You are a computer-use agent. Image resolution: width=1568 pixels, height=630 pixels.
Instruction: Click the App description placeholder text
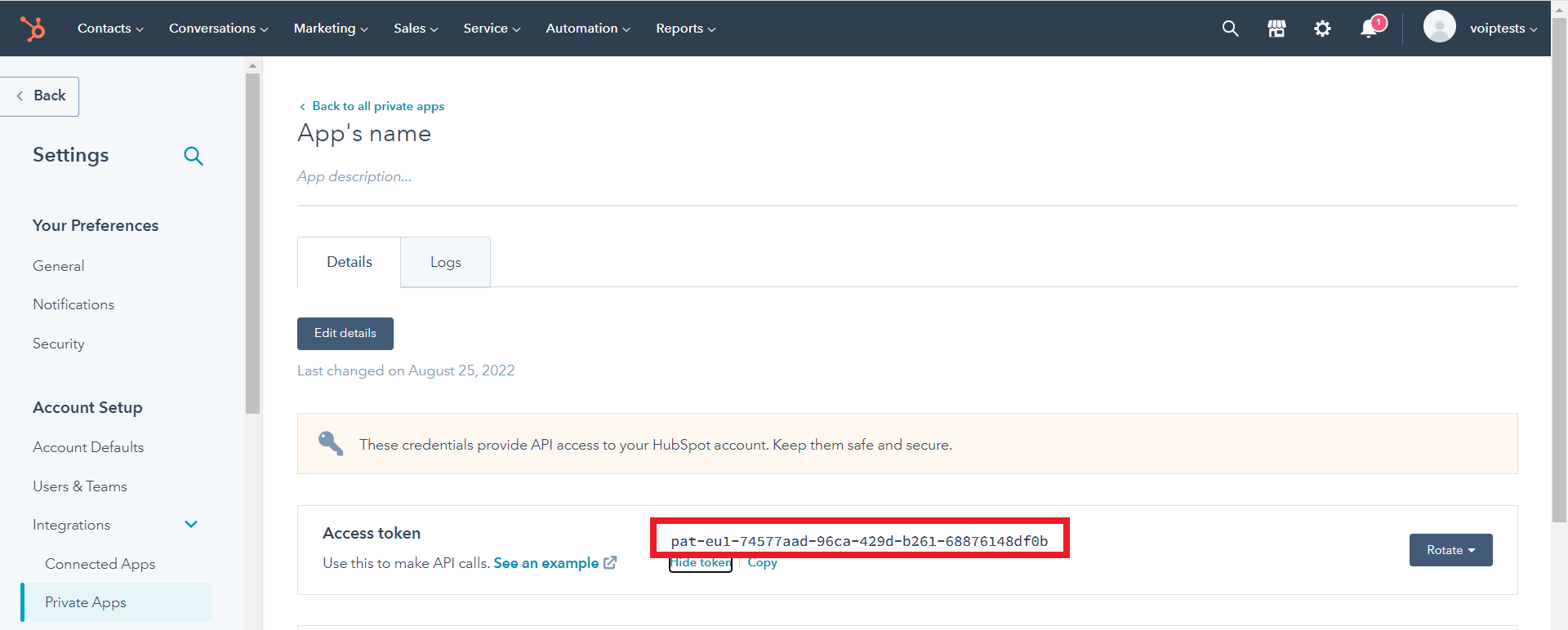[x=354, y=176]
